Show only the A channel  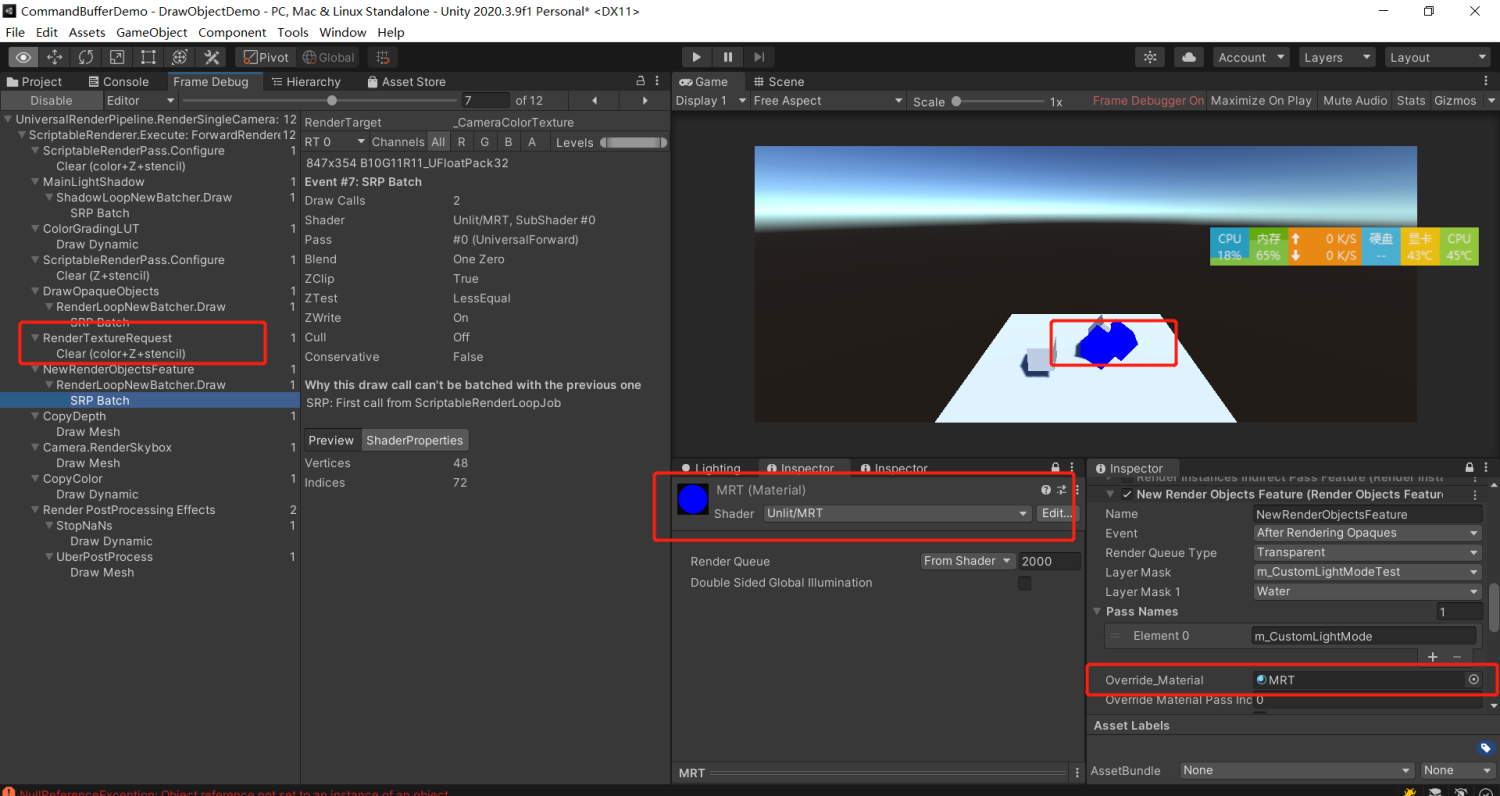tap(531, 142)
